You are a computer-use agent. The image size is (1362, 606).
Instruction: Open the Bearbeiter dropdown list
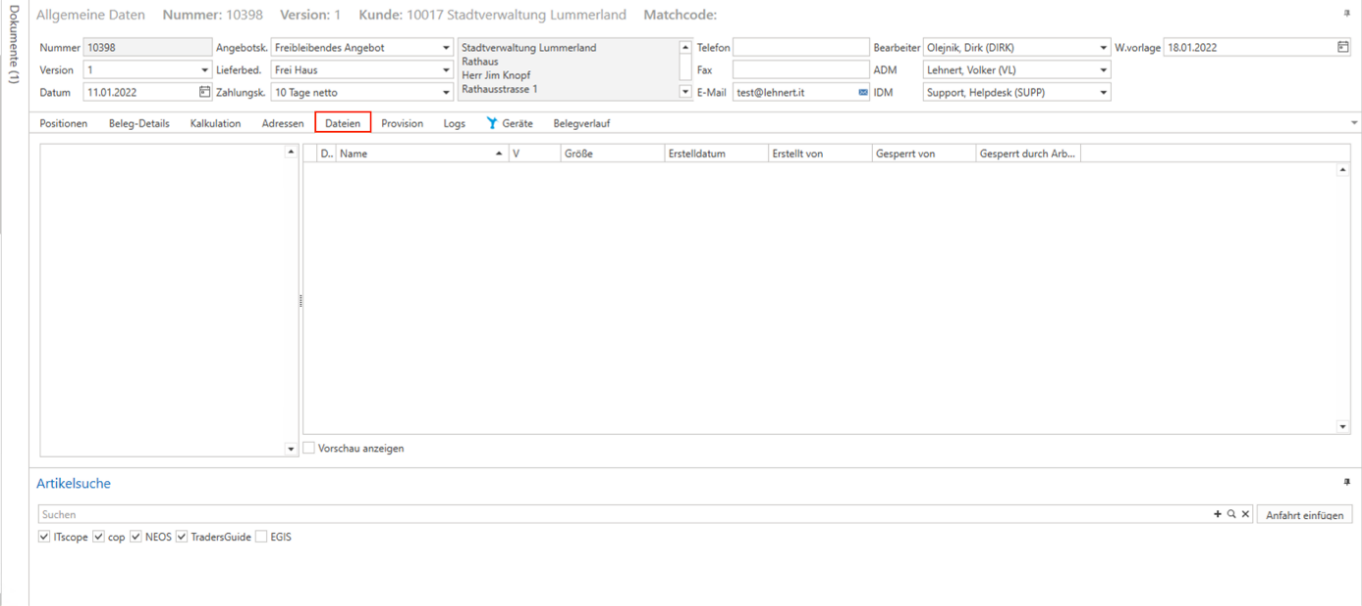(x=1104, y=47)
